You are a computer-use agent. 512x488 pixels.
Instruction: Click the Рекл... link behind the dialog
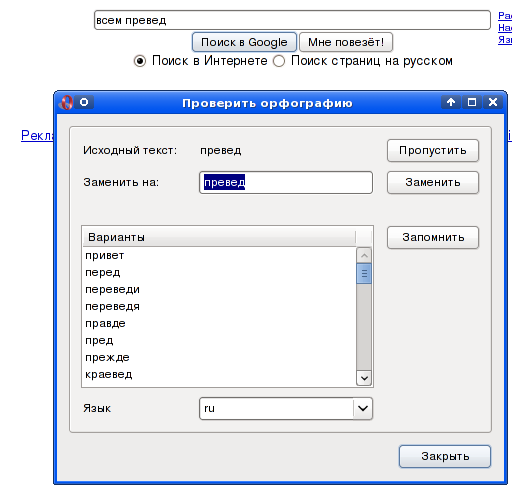coord(37,135)
